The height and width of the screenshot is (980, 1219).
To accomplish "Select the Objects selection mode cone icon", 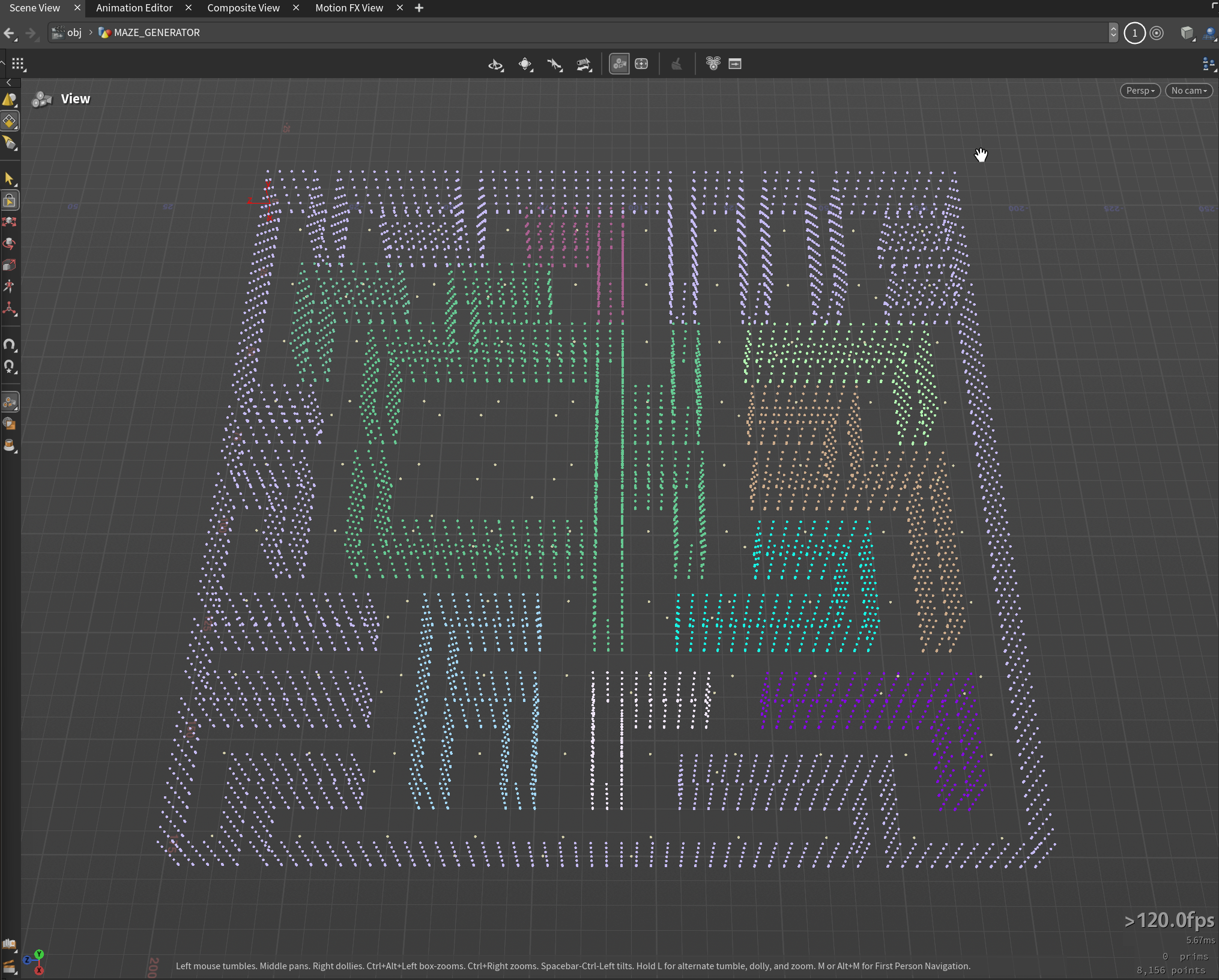I will pos(9,99).
